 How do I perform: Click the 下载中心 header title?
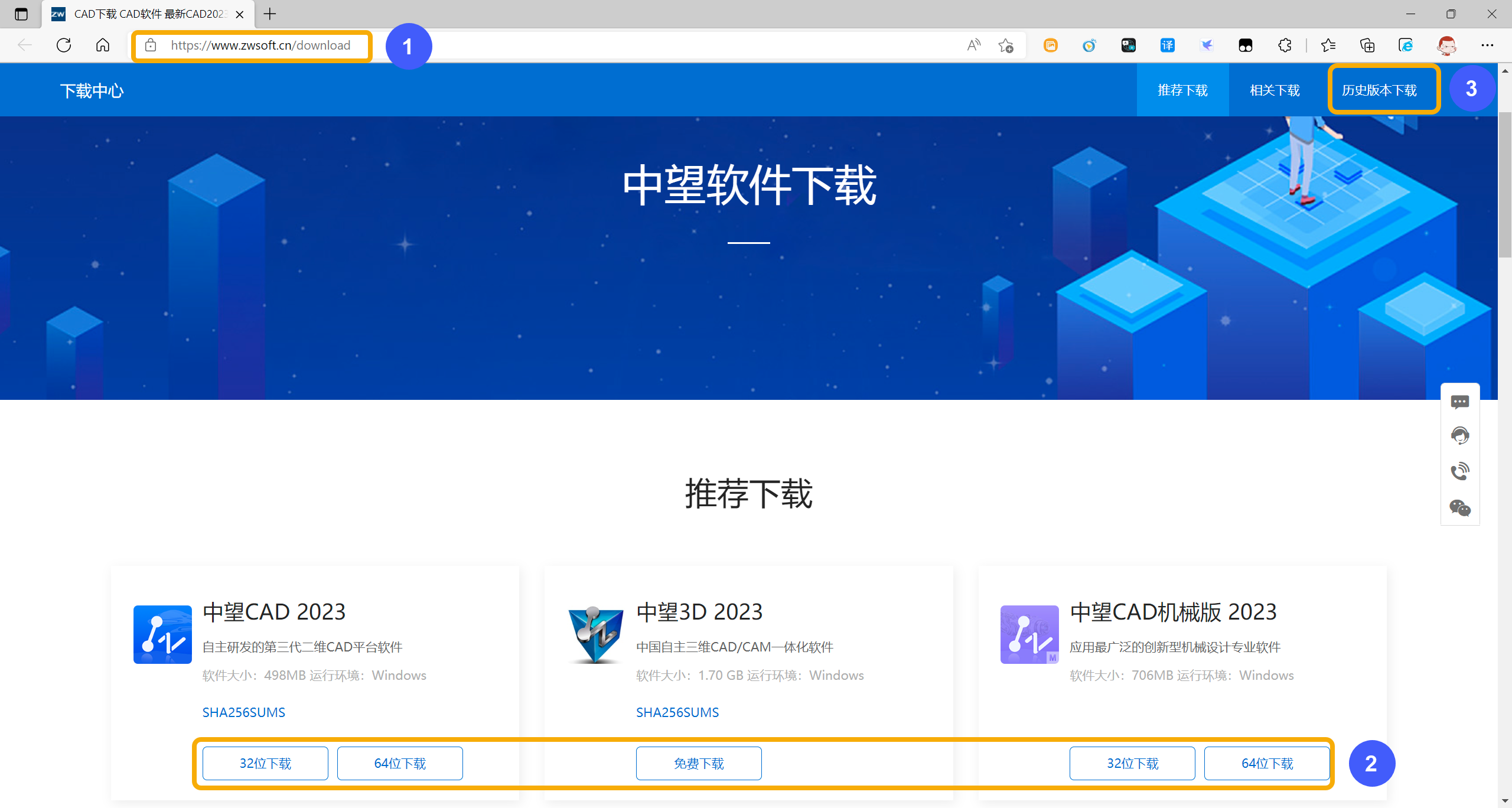pyautogui.click(x=92, y=91)
